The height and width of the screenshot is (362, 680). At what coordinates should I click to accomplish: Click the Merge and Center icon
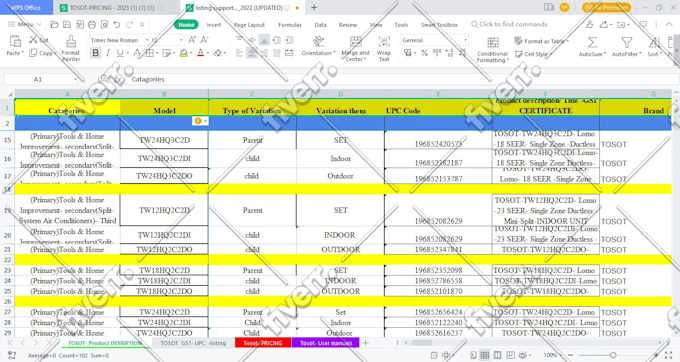355,42
